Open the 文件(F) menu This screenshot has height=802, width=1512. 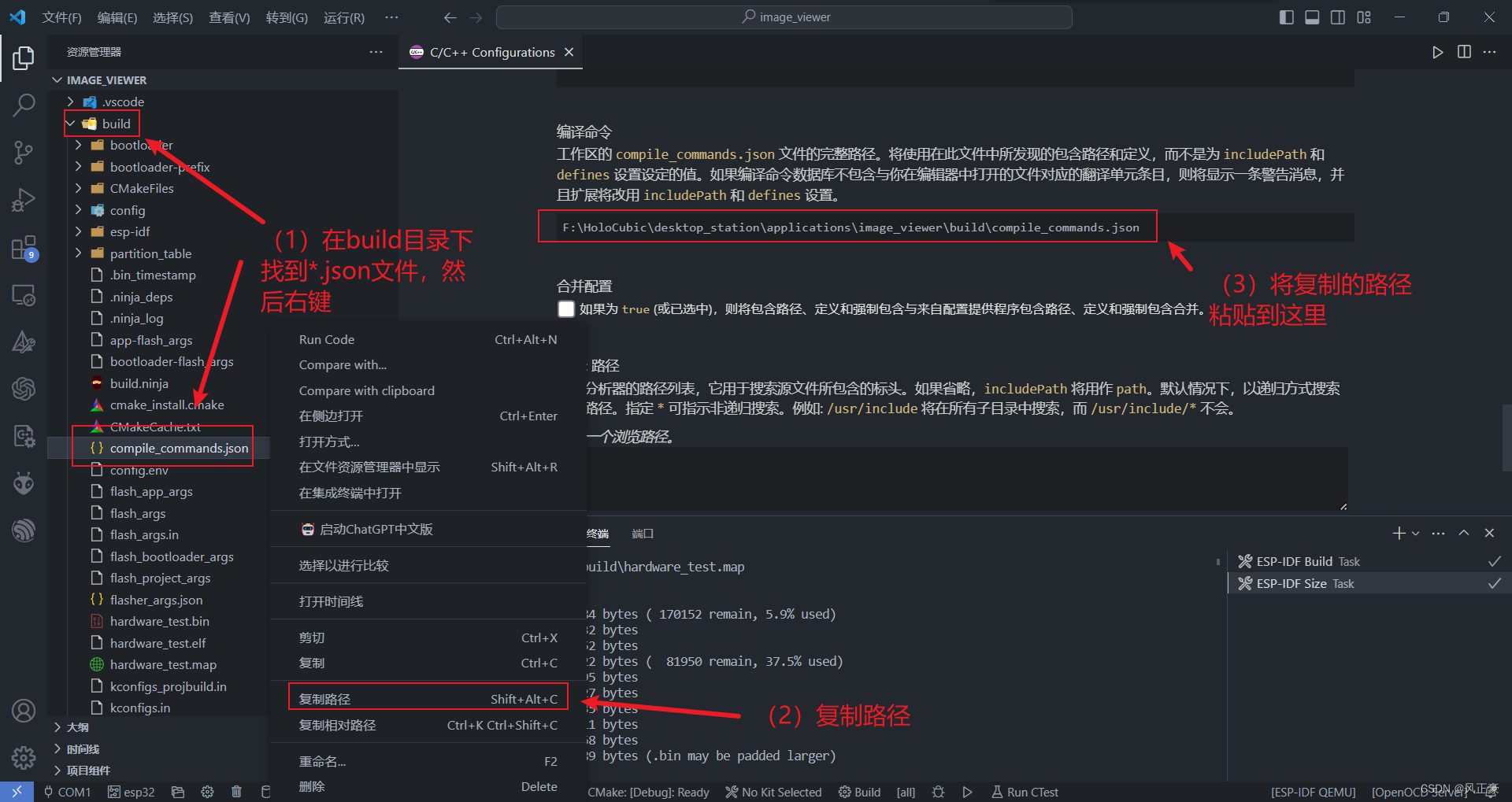coord(61,17)
